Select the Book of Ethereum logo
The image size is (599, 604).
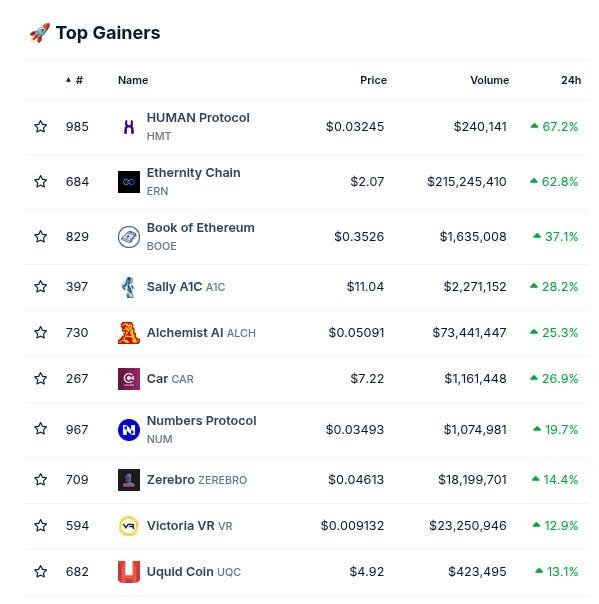129,237
